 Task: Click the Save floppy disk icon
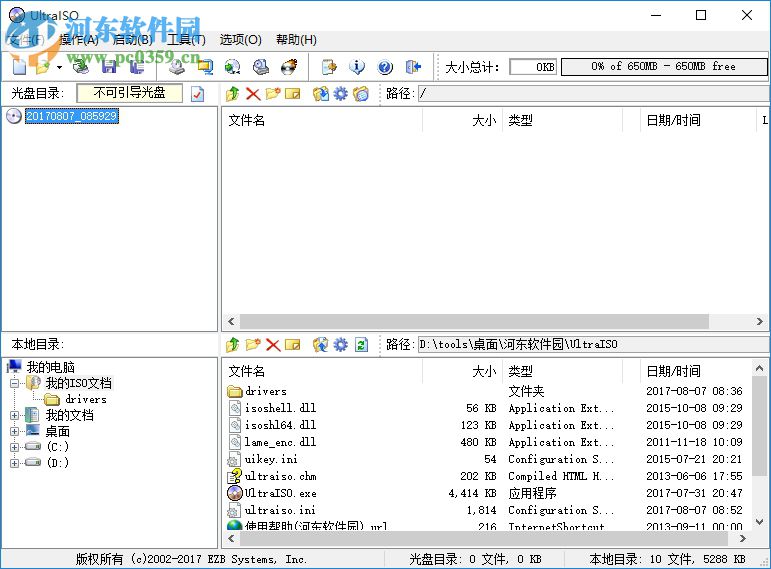pyautogui.click(x=109, y=66)
